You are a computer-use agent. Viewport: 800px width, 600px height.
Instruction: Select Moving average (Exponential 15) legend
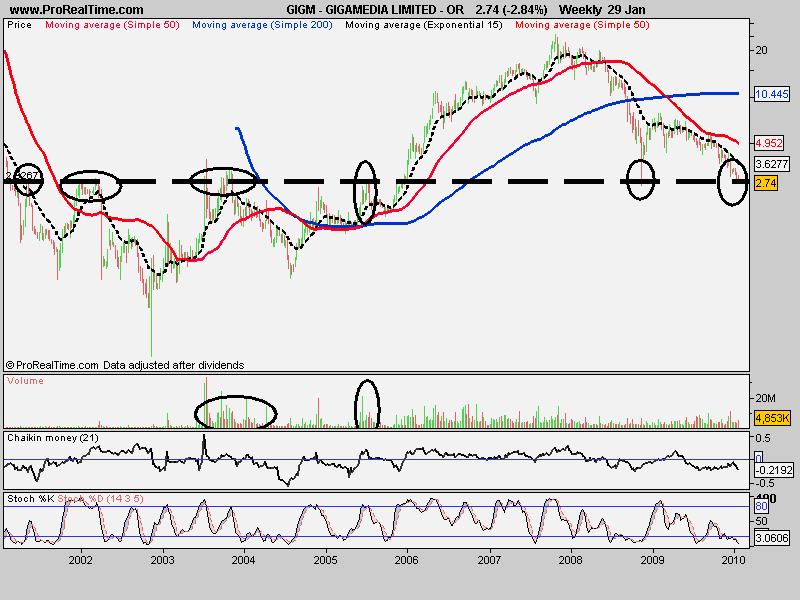423,24
